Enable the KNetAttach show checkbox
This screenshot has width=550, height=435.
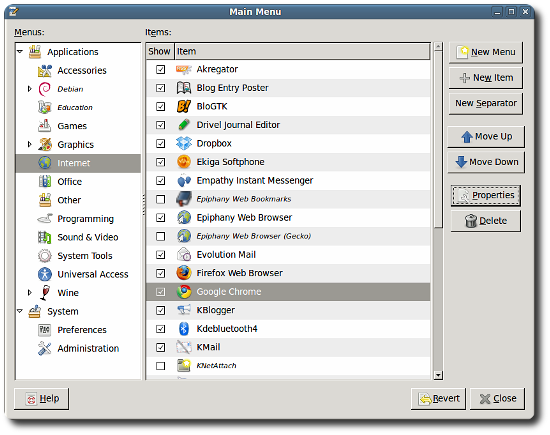click(x=161, y=366)
